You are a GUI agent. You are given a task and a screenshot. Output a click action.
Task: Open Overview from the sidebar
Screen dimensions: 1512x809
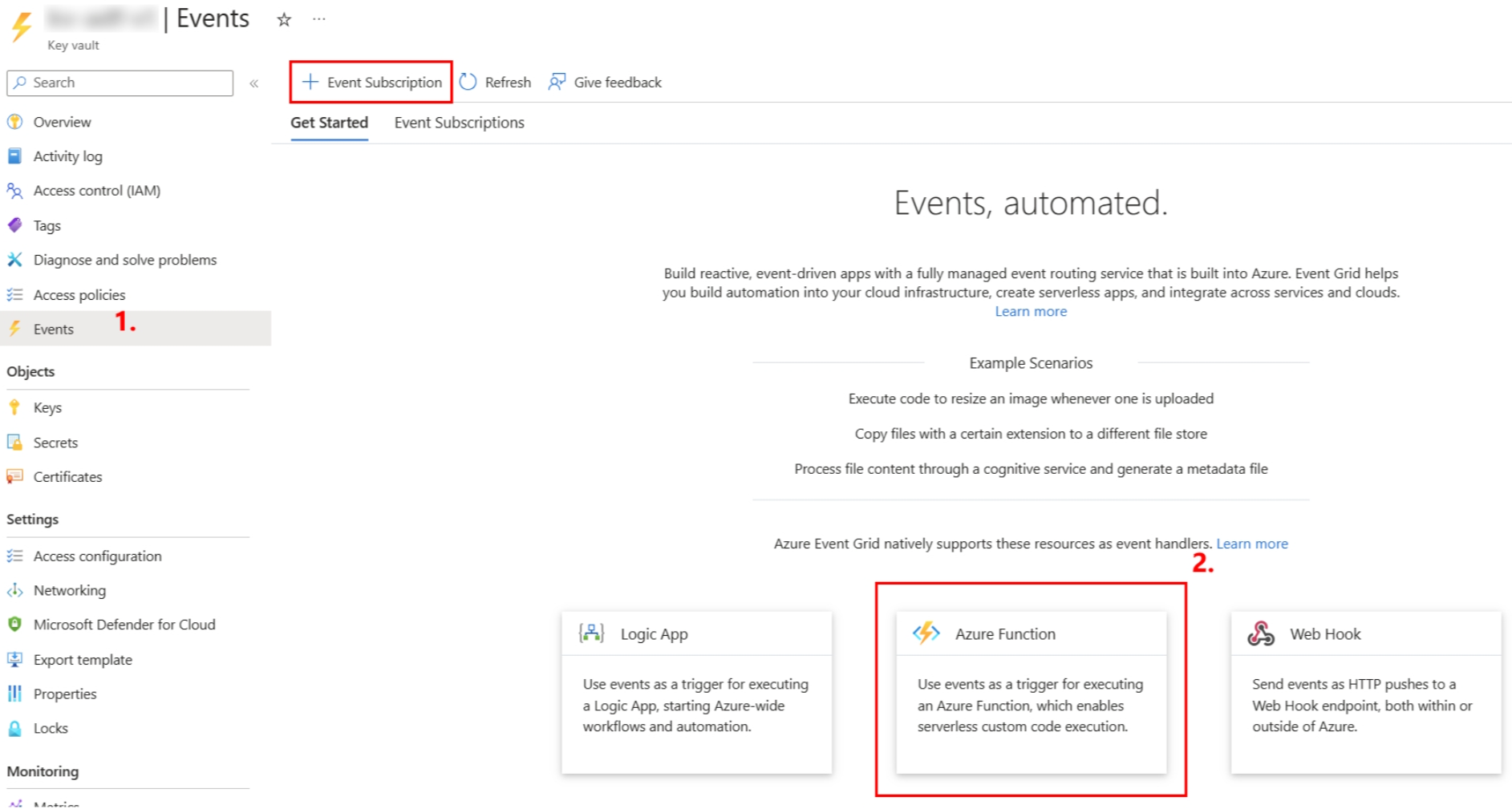(x=62, y=122)
